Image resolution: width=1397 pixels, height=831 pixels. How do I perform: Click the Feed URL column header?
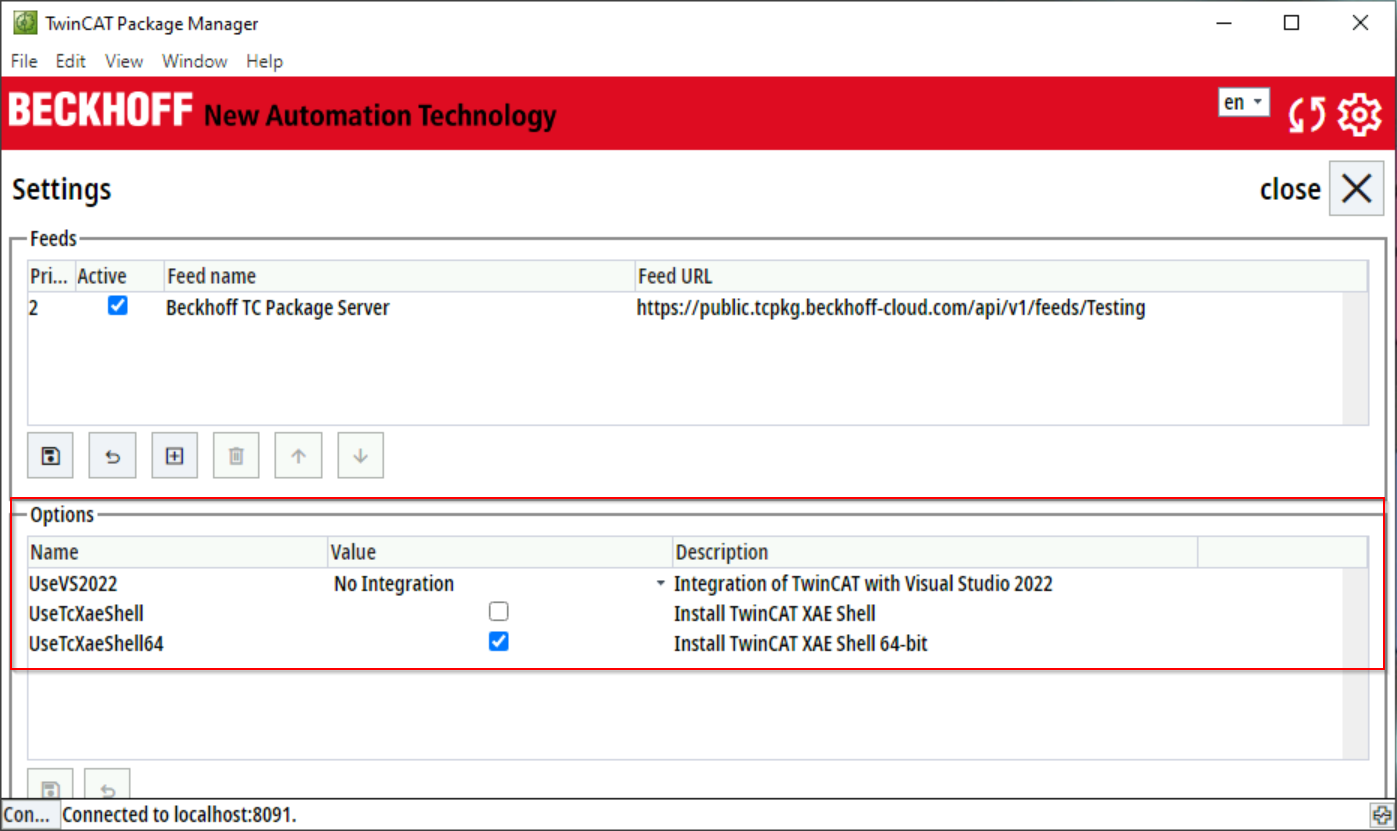tap(1000, 276)
